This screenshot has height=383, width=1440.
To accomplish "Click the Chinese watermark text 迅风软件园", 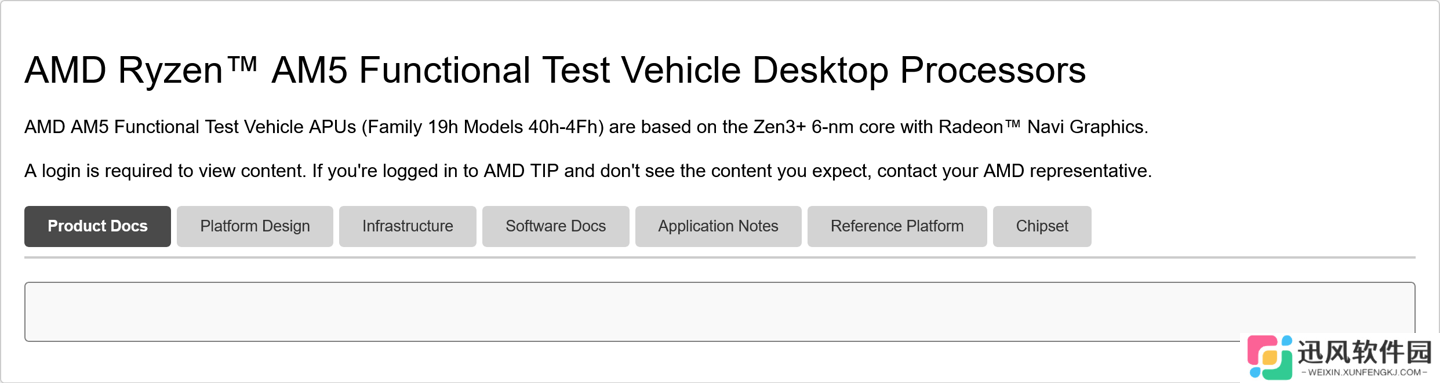I will click(x=1364, y=352).
